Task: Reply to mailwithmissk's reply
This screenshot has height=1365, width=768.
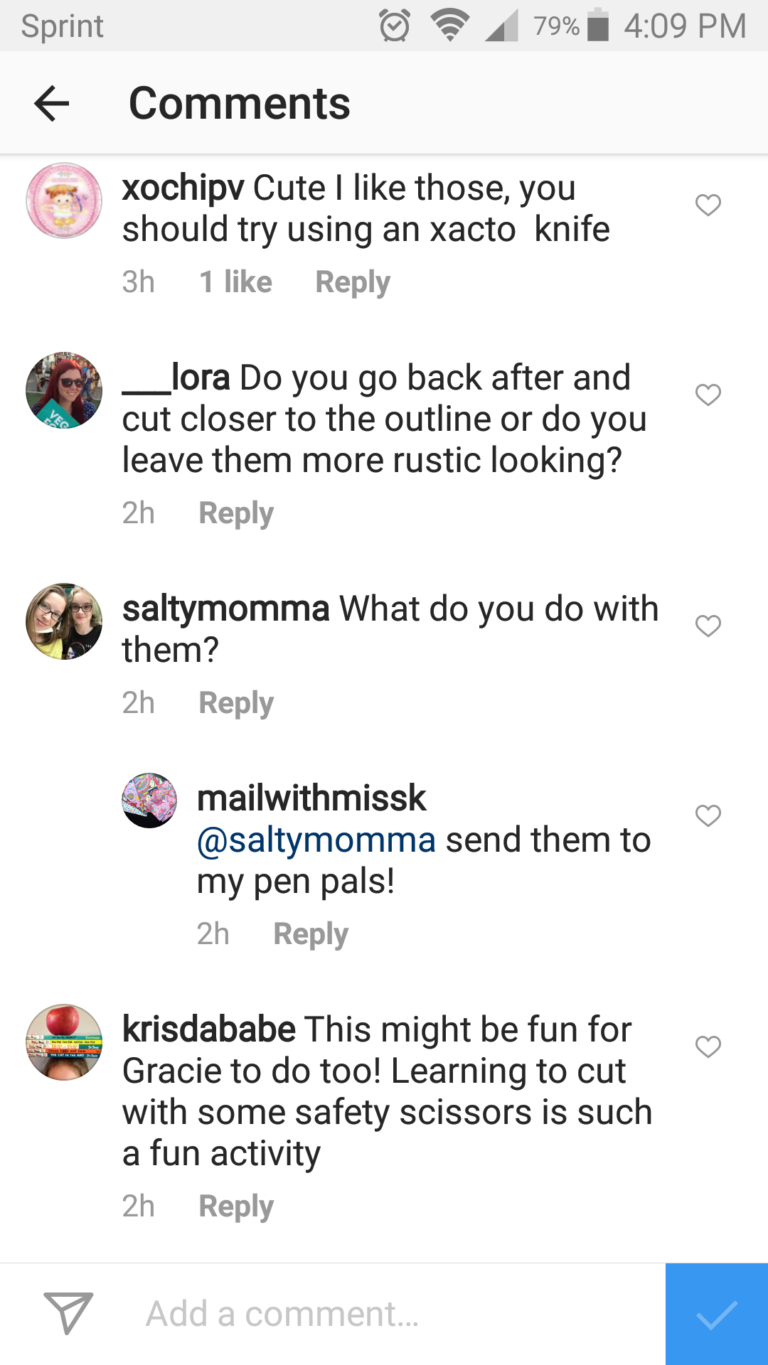Action: tap(311, 934)
